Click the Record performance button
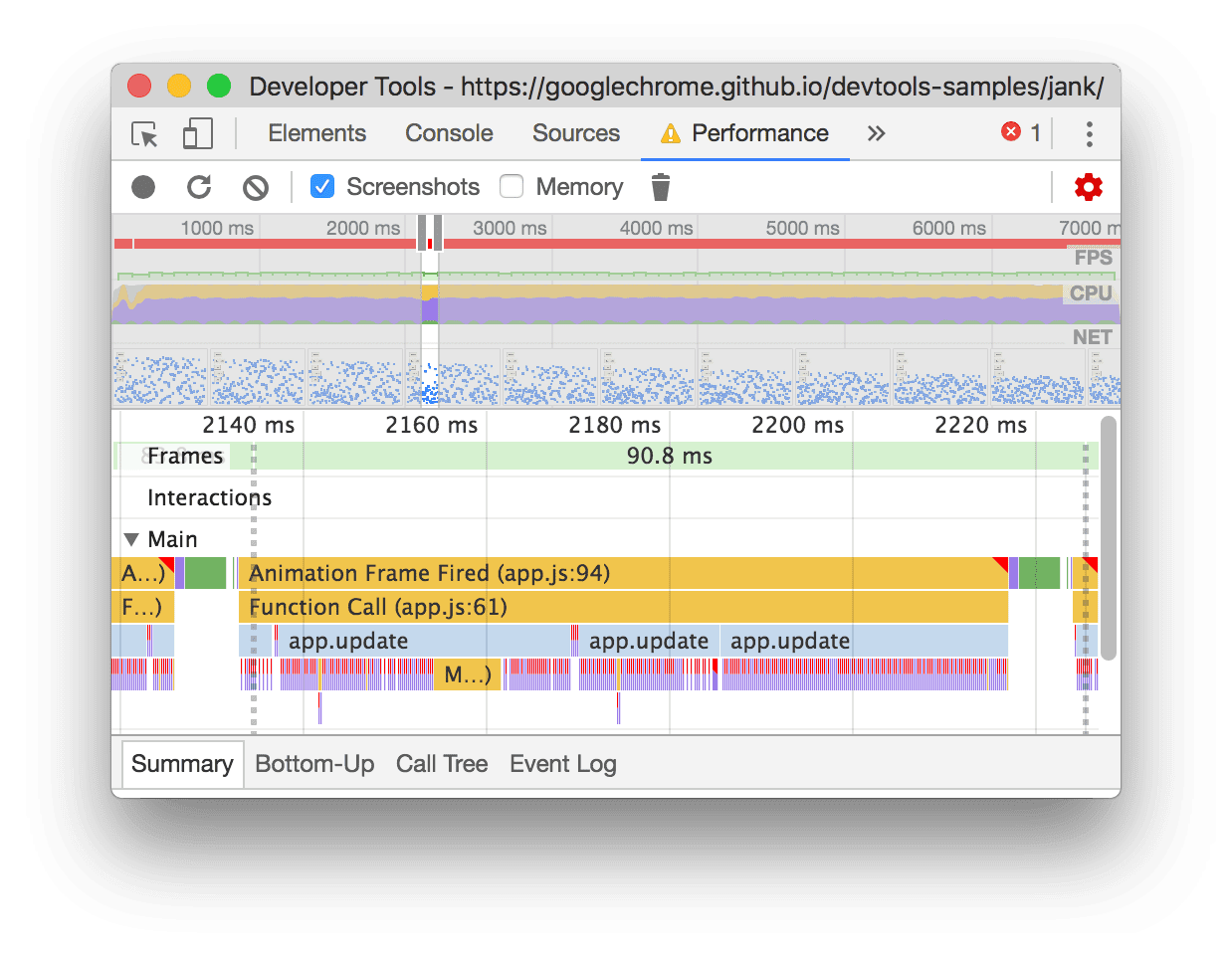 pyautogui.click(x=142, y=187)
